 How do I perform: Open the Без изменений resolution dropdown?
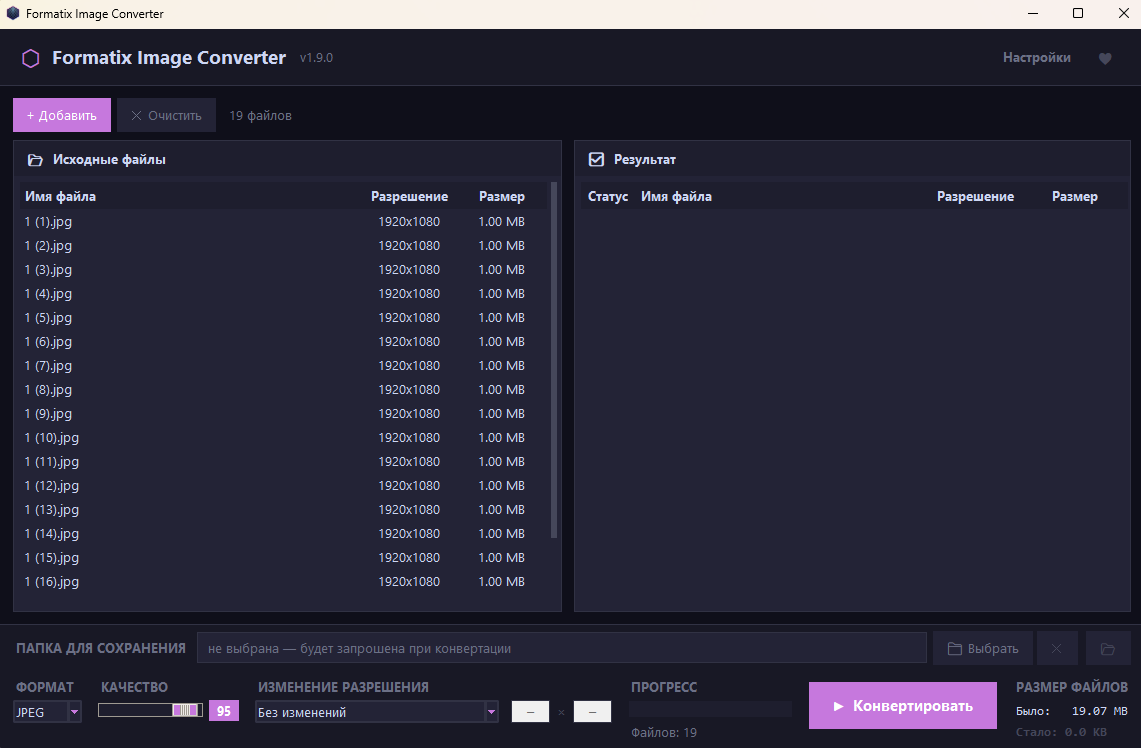point(377,712)
